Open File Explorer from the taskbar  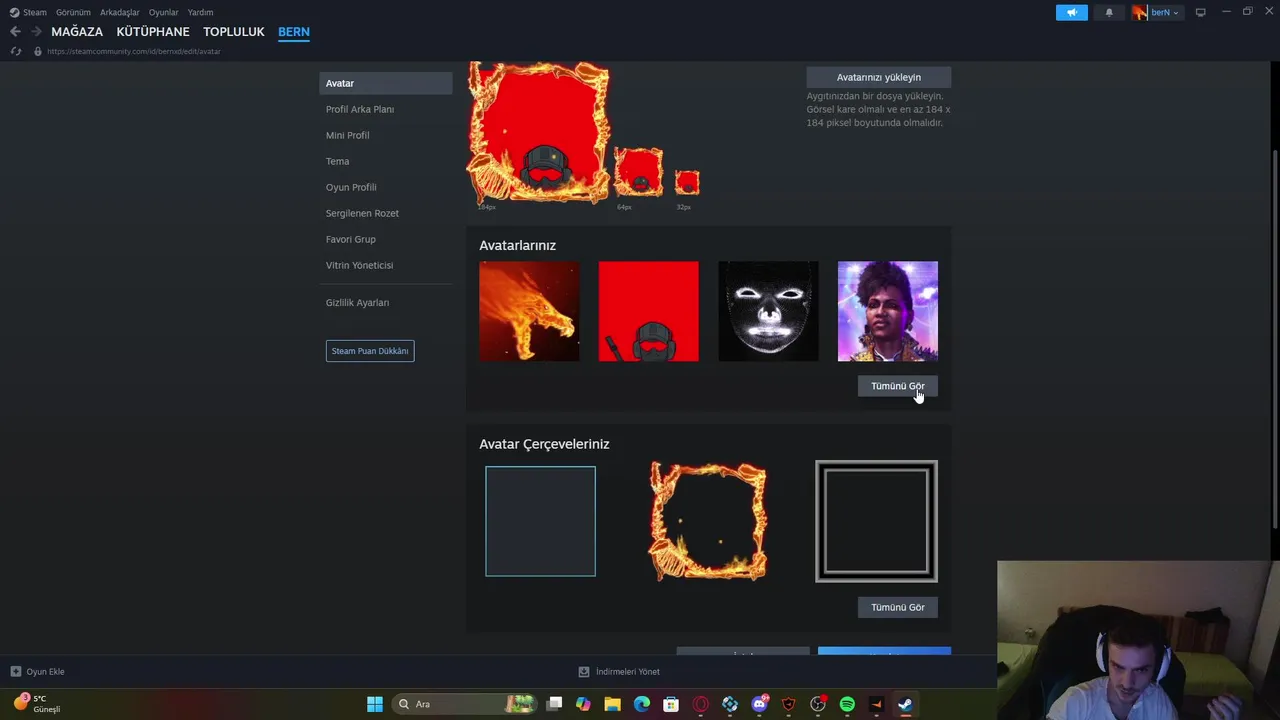pos(613,704)
